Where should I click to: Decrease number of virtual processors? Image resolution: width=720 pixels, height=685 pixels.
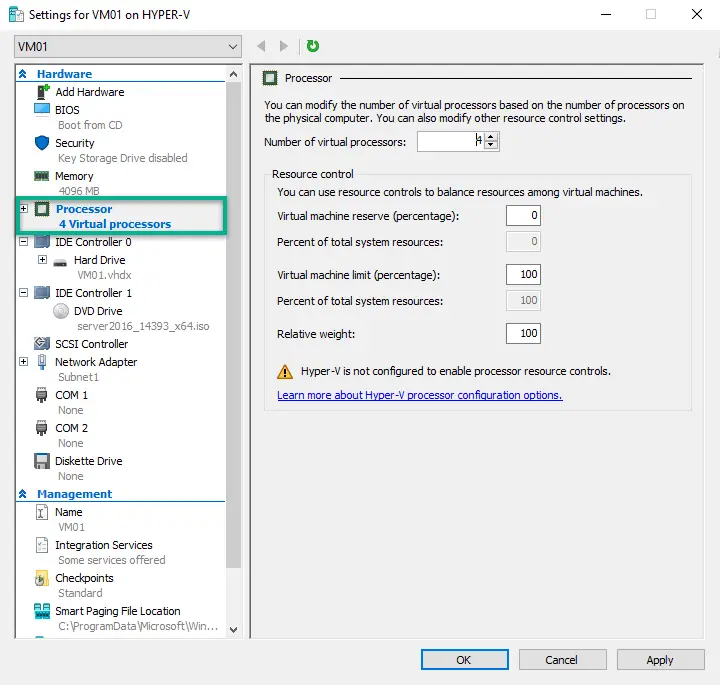pyautogui.click(x=491, y=145)
